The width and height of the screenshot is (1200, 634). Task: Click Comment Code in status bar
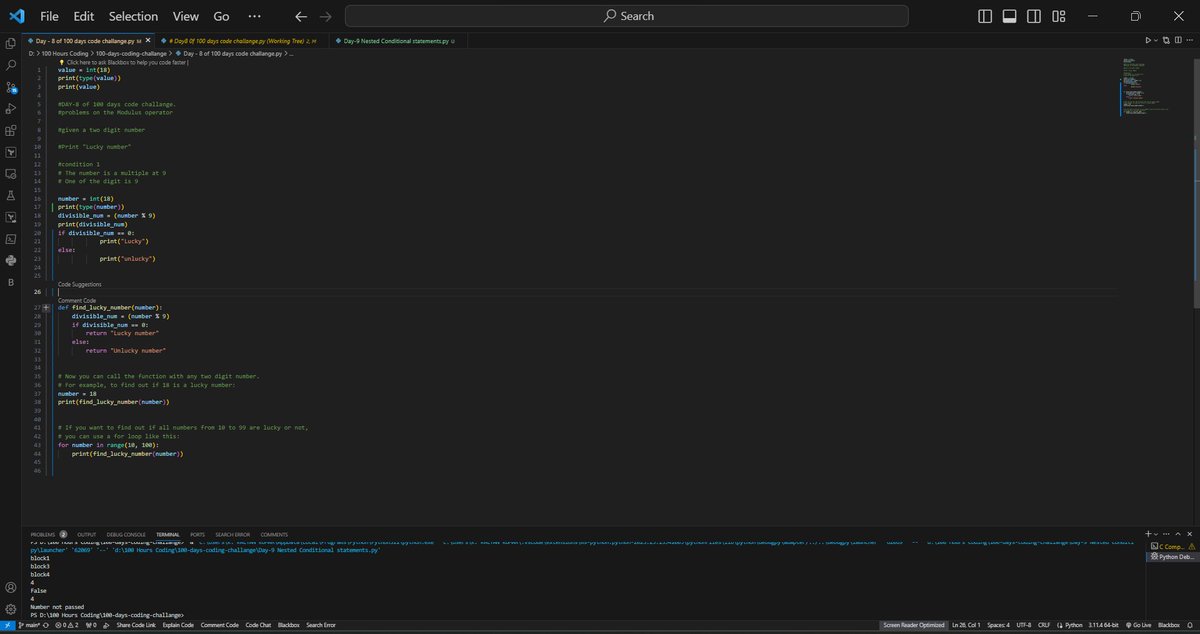pos(219,625)
